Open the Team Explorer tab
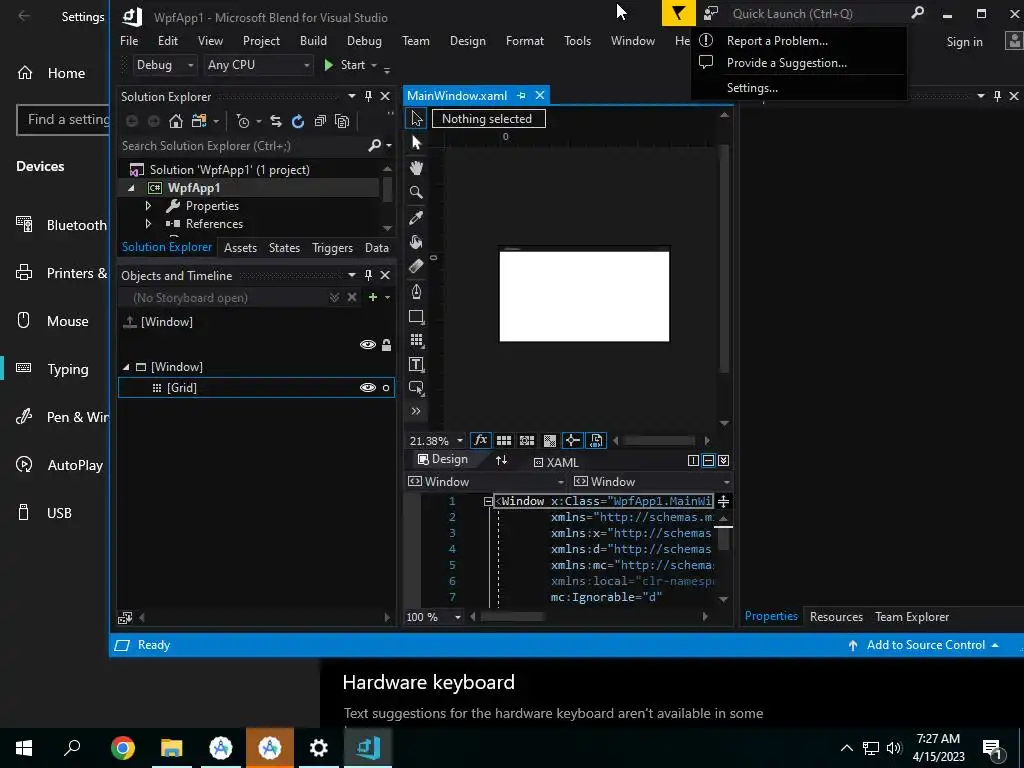 (x=912, y=616)
